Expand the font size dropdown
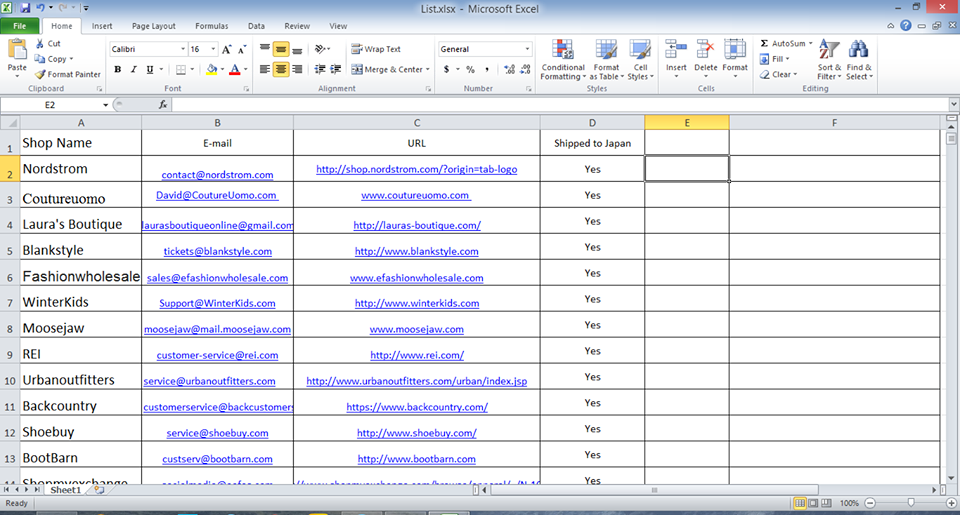The height and width of the screenshot is (515, 960). point(213,49)
